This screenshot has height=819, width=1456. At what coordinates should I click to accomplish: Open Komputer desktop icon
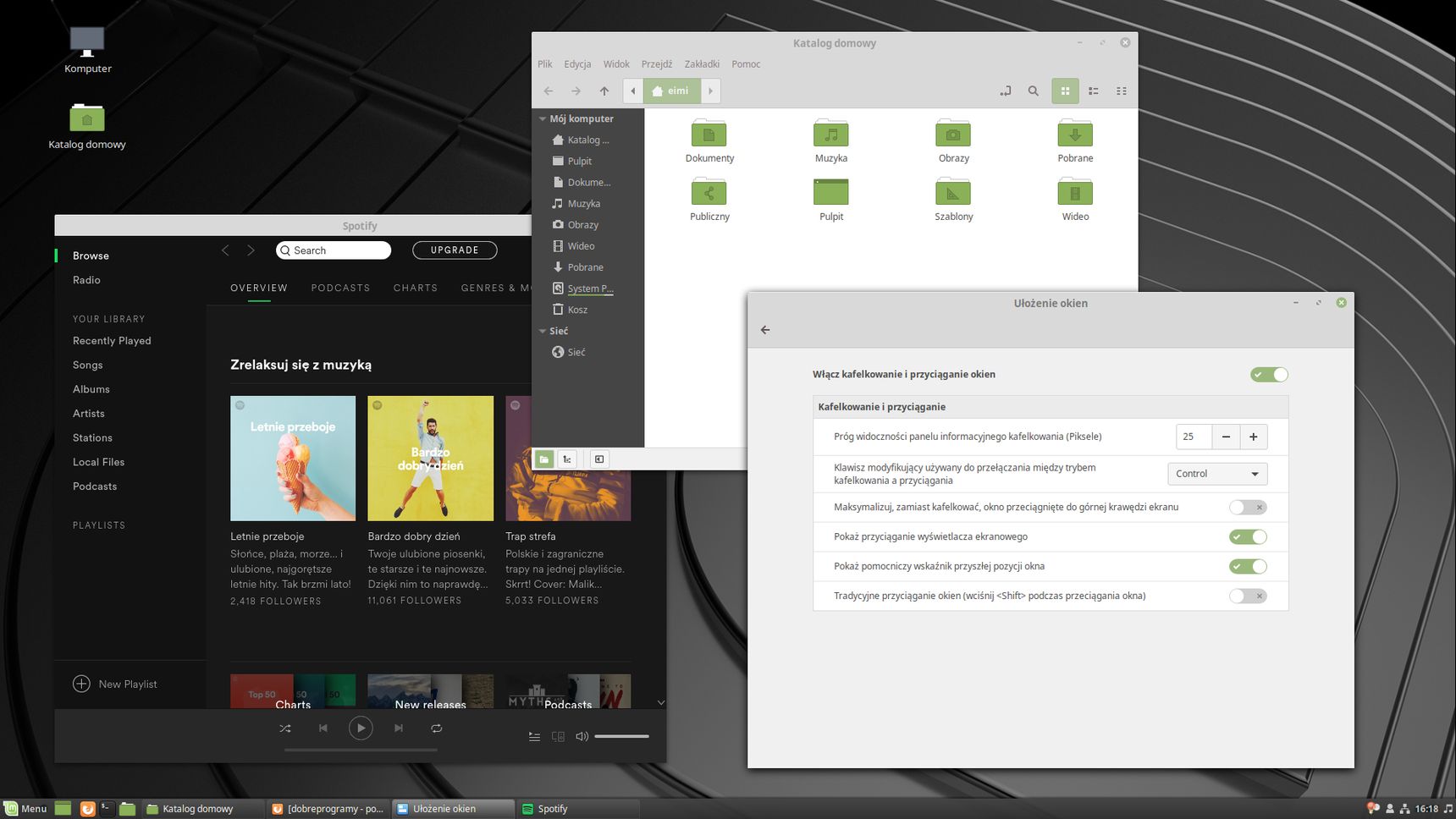(x=87, y=50)
